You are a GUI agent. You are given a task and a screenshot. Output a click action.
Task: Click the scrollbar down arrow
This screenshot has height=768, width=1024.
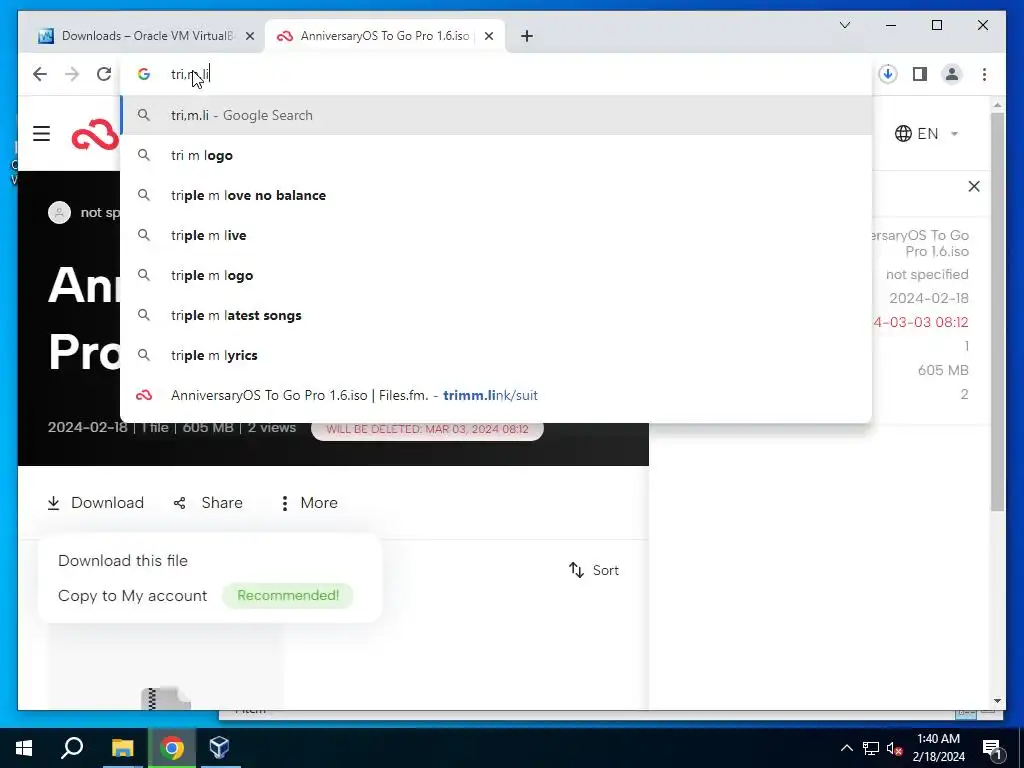[997, 701]
